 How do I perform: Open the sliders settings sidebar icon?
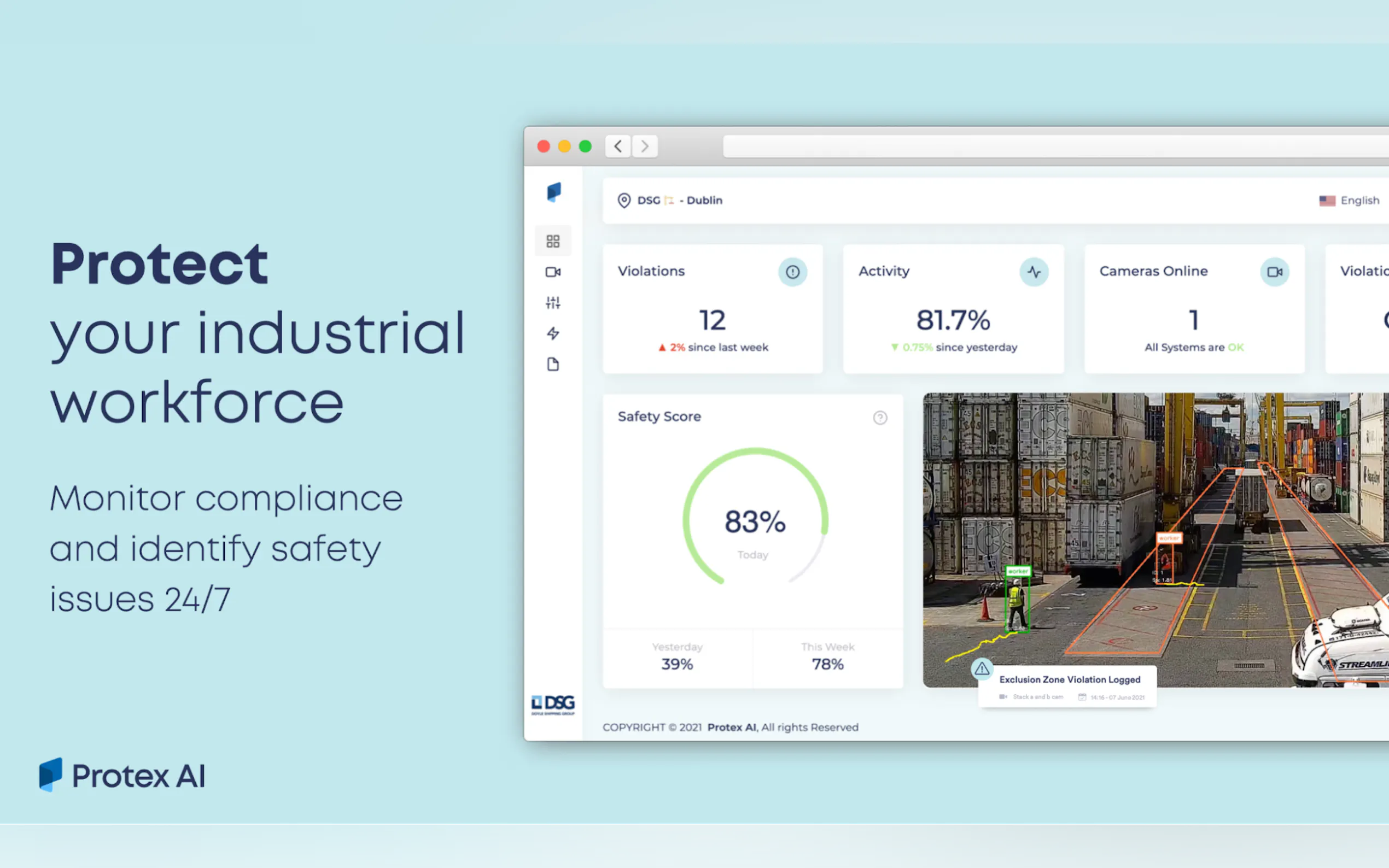(x=552, y=302)
